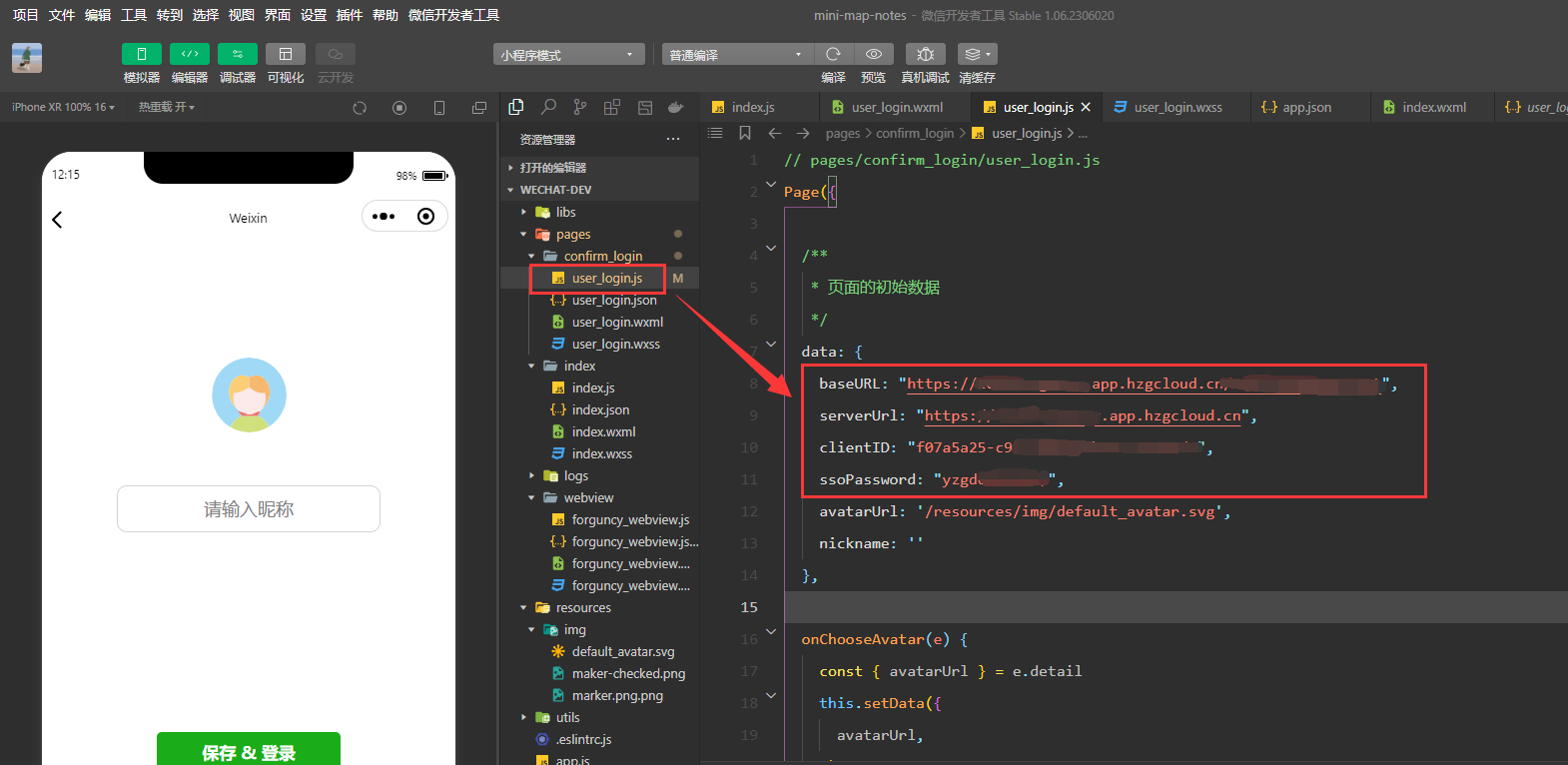Select user_login.js in file tree
This screenshot has height=765, width=1568.
pyautogui.click(x=599, y=278)
